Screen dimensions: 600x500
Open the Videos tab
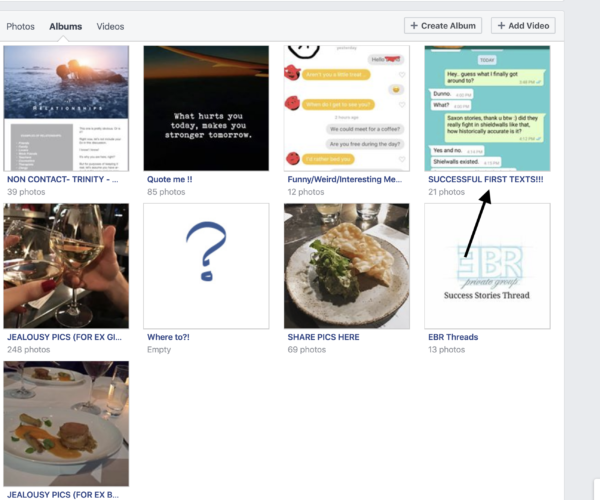coord(110,26)
